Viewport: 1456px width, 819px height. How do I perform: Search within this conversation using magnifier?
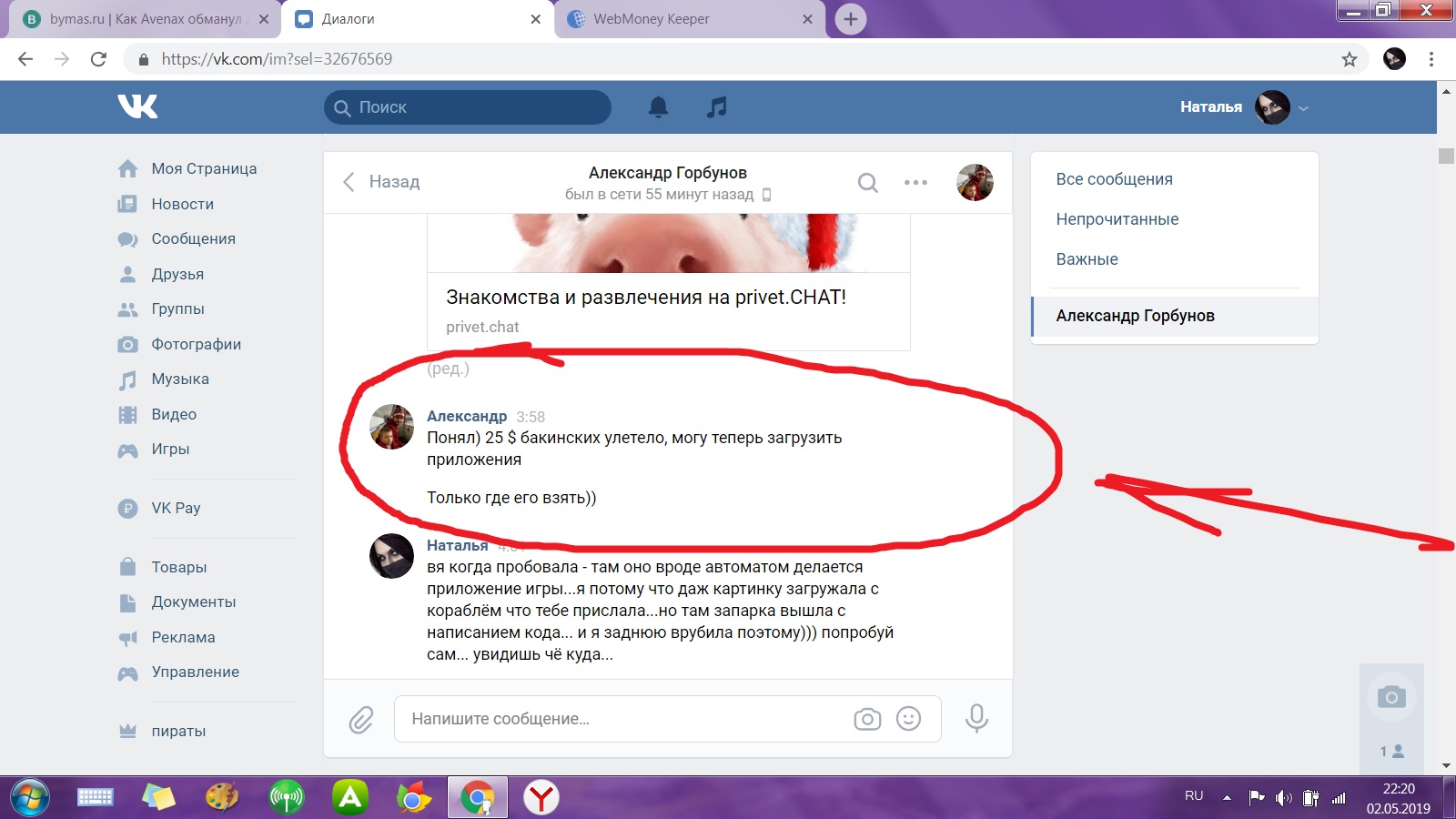point(867,183)
